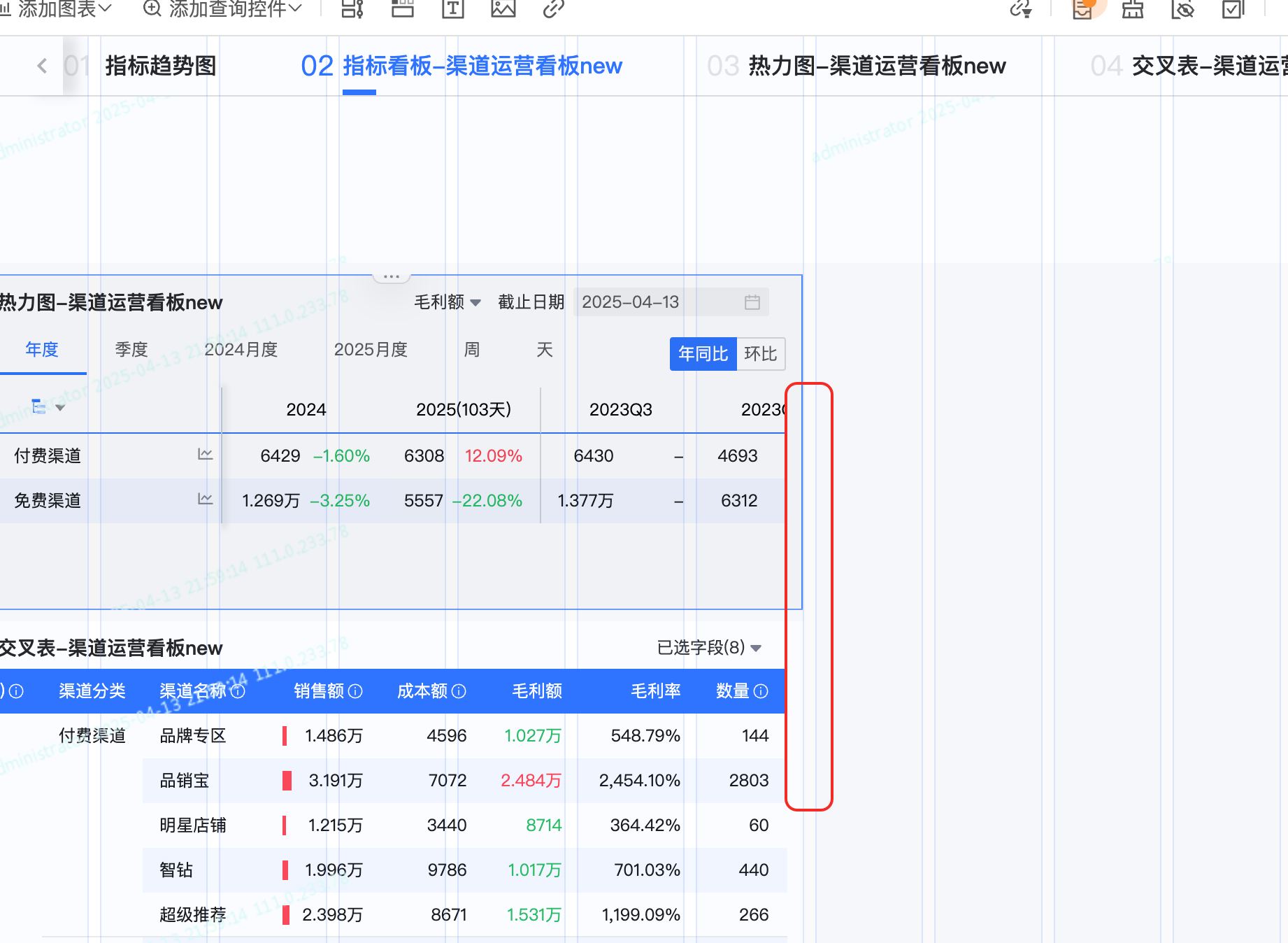Click the insert text box icon
The height and width of the screenshot is (943, 1288).
click(x=453, y=8)
